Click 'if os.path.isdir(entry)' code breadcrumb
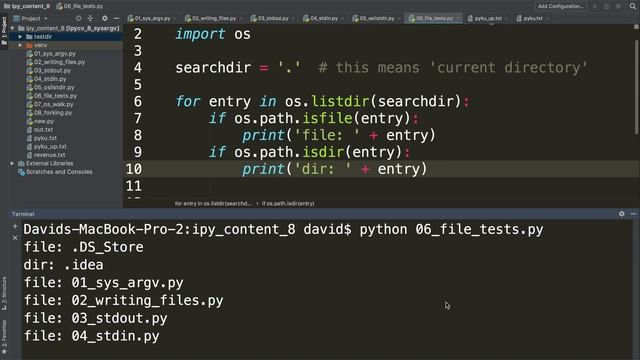The height and width of the screenshot is (360, 640). [x=288, y=203]
